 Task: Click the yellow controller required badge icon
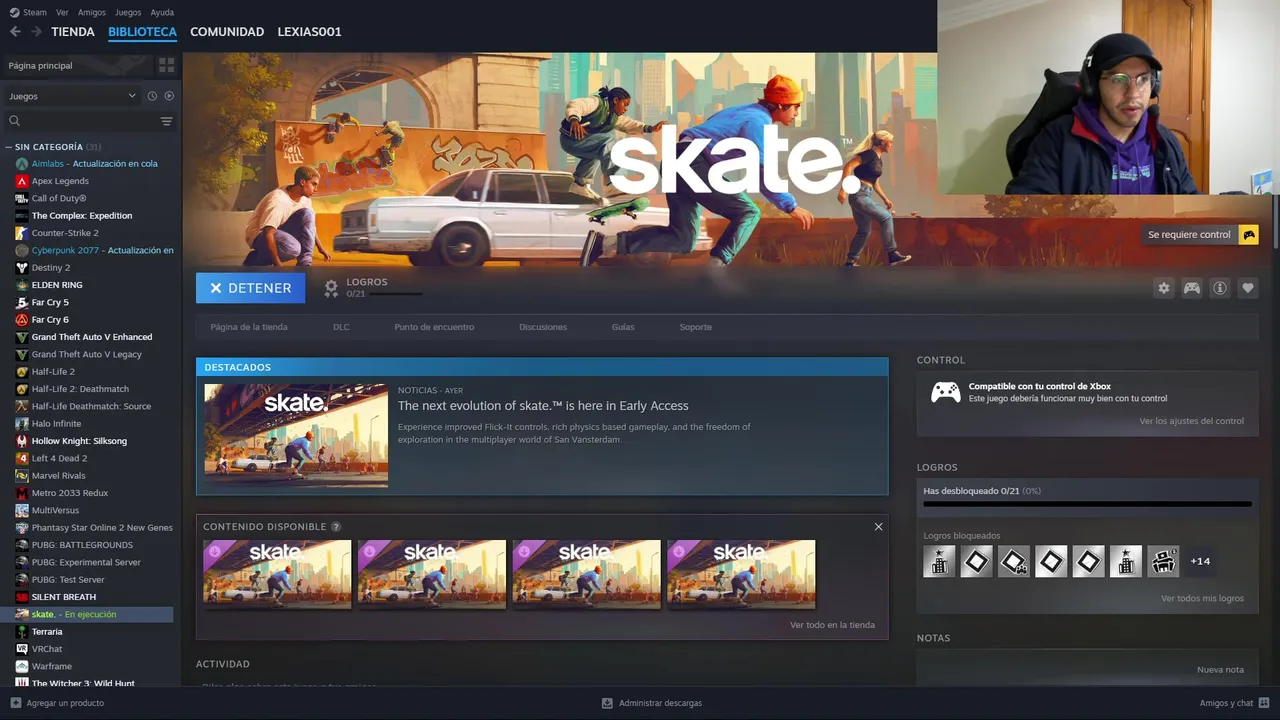click(1248, 234)
